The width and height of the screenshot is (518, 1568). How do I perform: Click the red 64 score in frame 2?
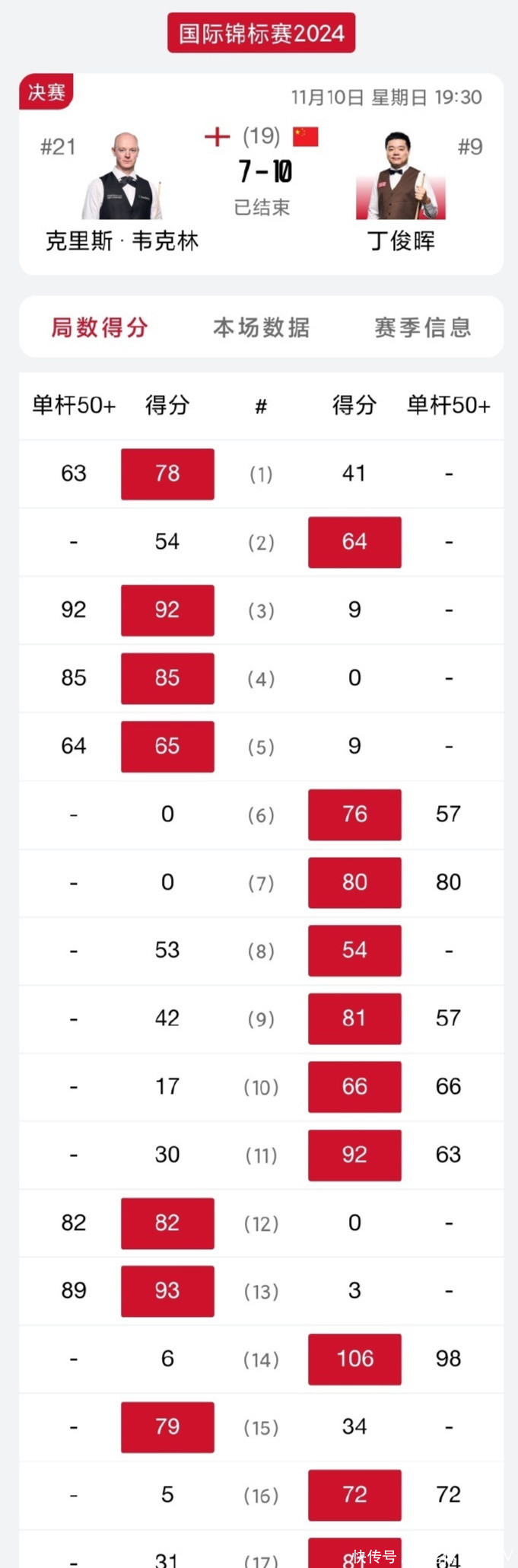click(354, 542)
